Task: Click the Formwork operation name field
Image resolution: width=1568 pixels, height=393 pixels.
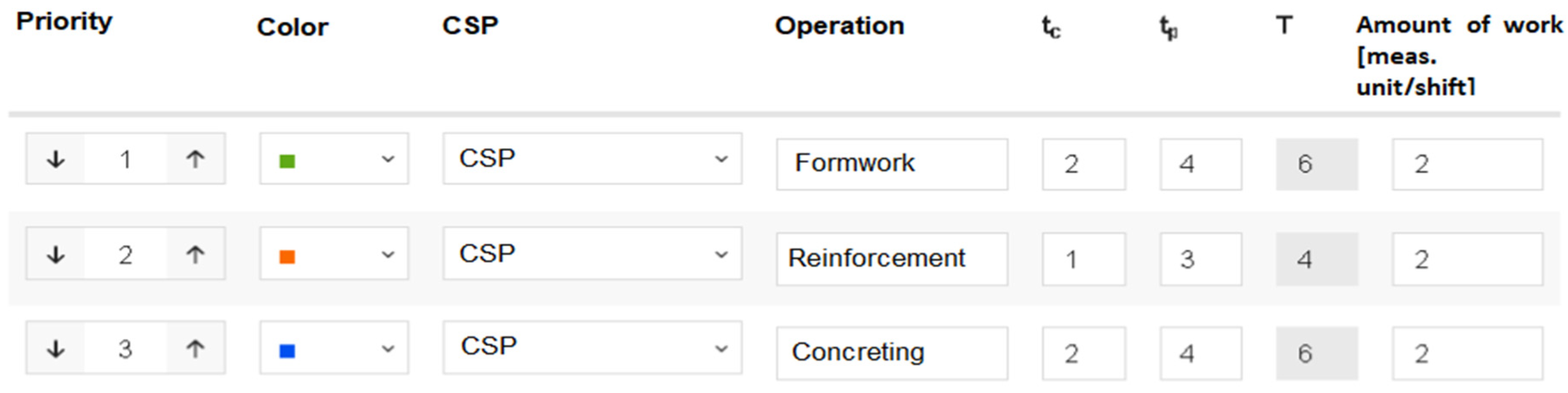Action: tap(891, 164)
